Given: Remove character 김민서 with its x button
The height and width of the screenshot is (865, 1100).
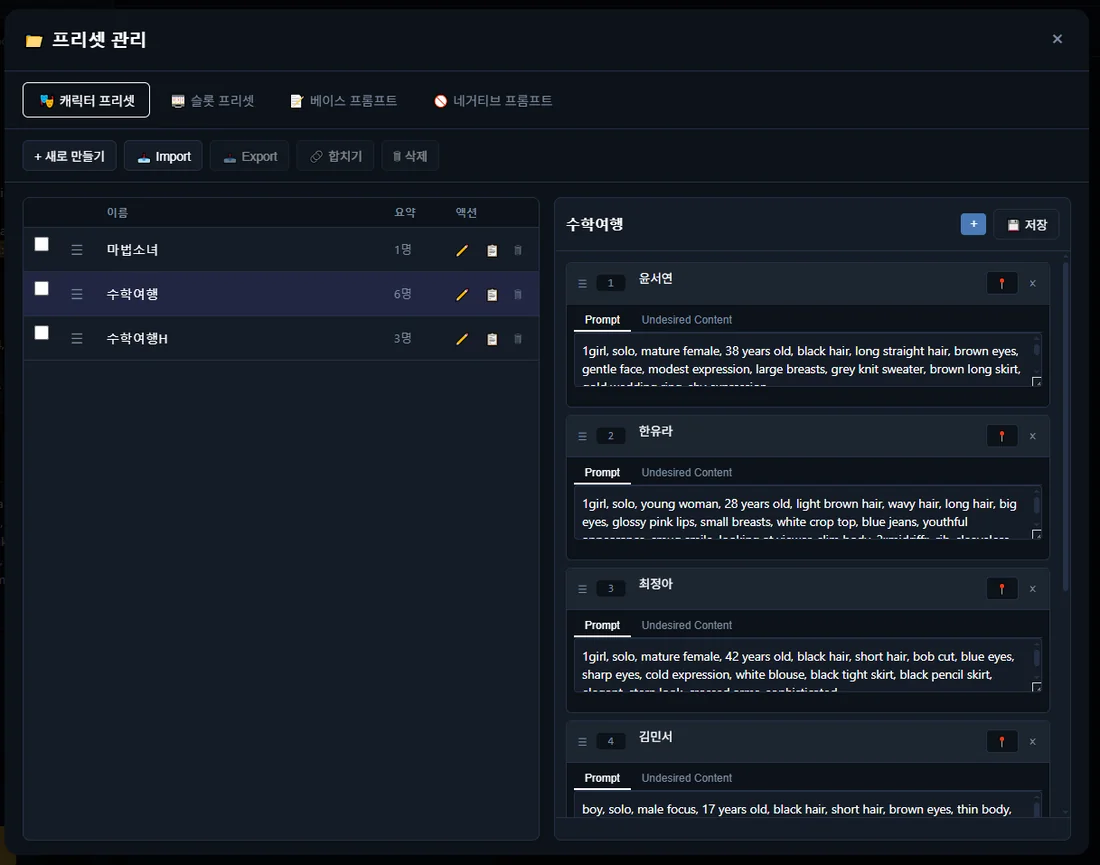Looking at the screenshot, I should point(1033,742).
